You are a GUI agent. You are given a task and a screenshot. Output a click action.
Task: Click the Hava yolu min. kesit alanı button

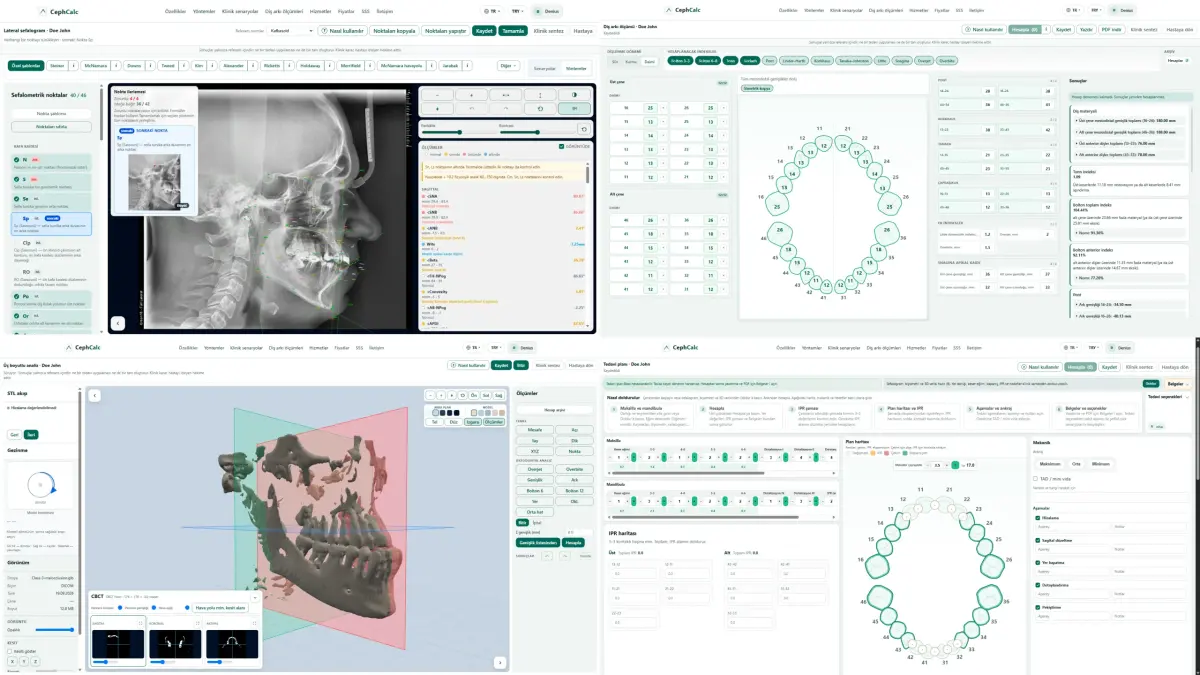pos(222,607)
